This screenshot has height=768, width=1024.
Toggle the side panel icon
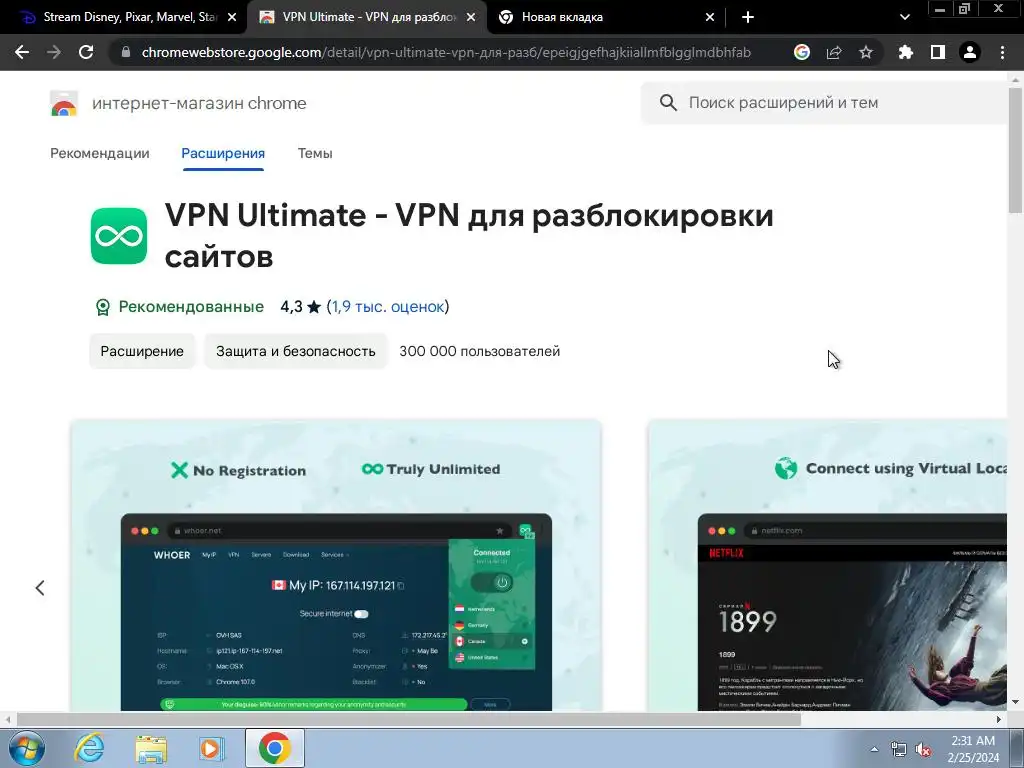[x=938, y=52]
